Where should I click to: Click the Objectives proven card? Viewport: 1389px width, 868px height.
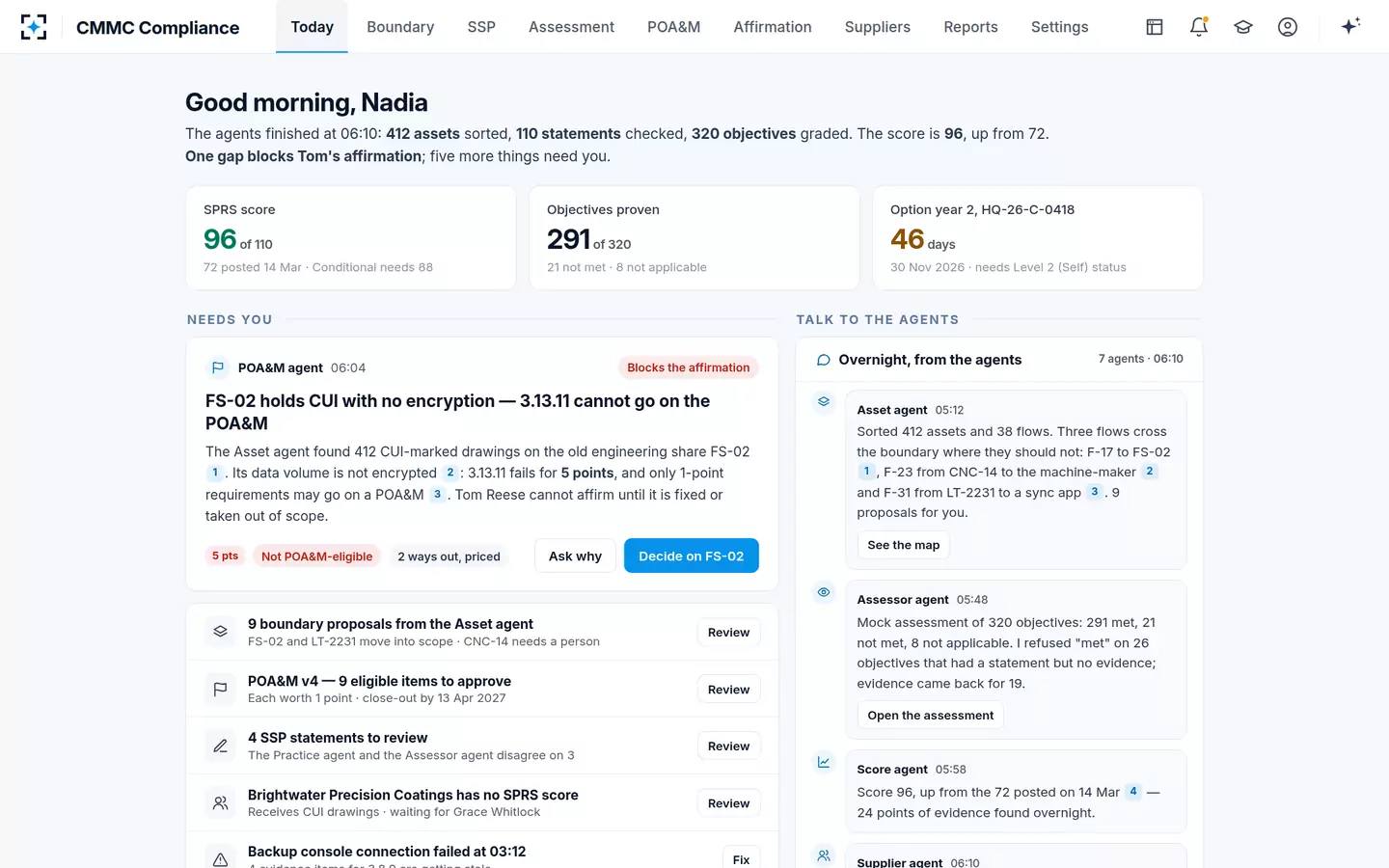point(694,238)
